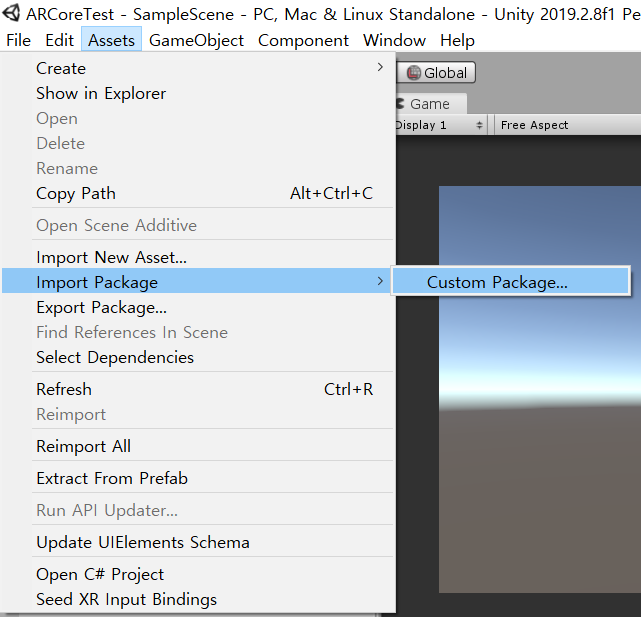Click the Create submenu arrow
Viewport: 641px width, 617px height.
click(x=380, y=67)
